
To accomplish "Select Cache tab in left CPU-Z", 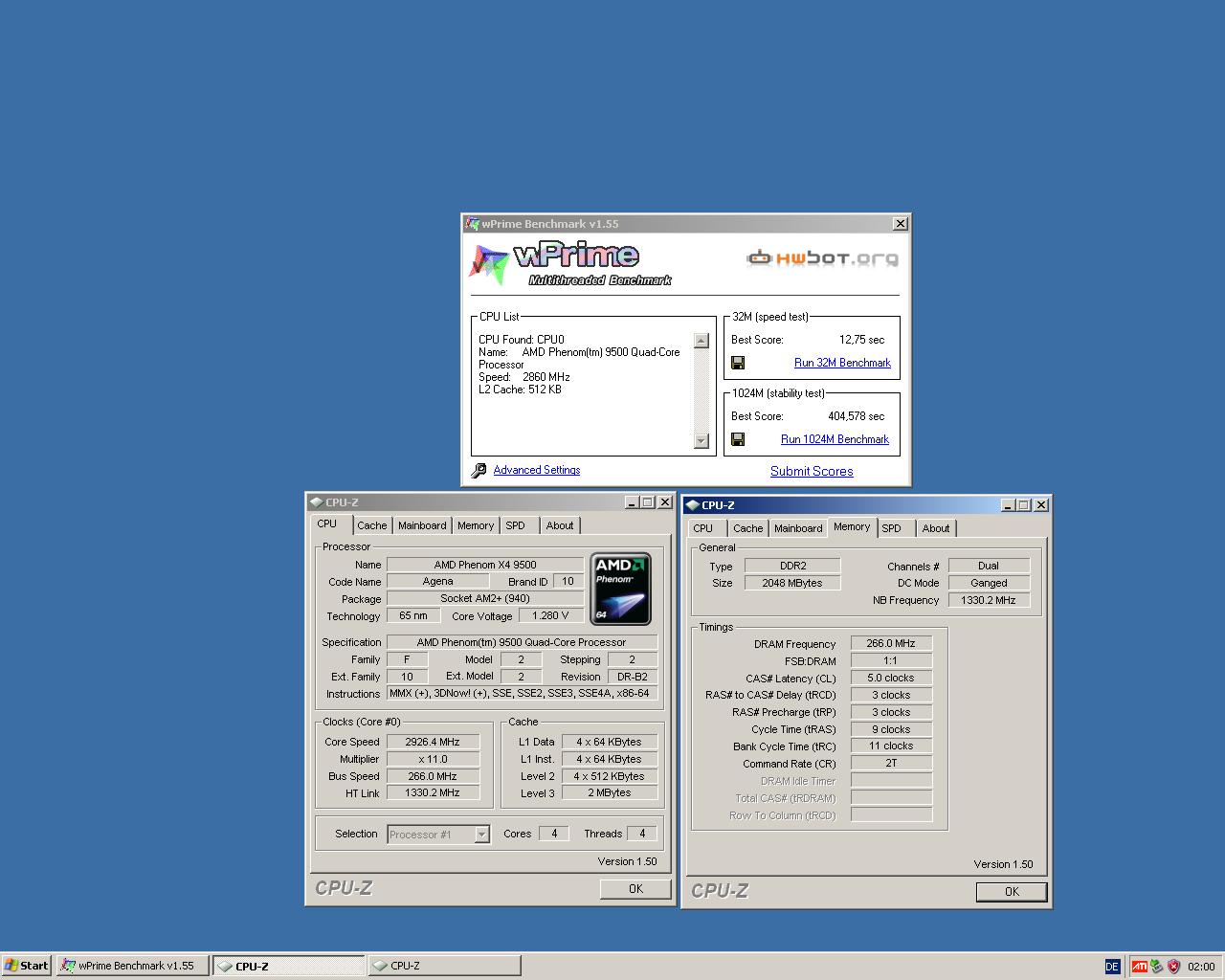I will pos(372,525).
